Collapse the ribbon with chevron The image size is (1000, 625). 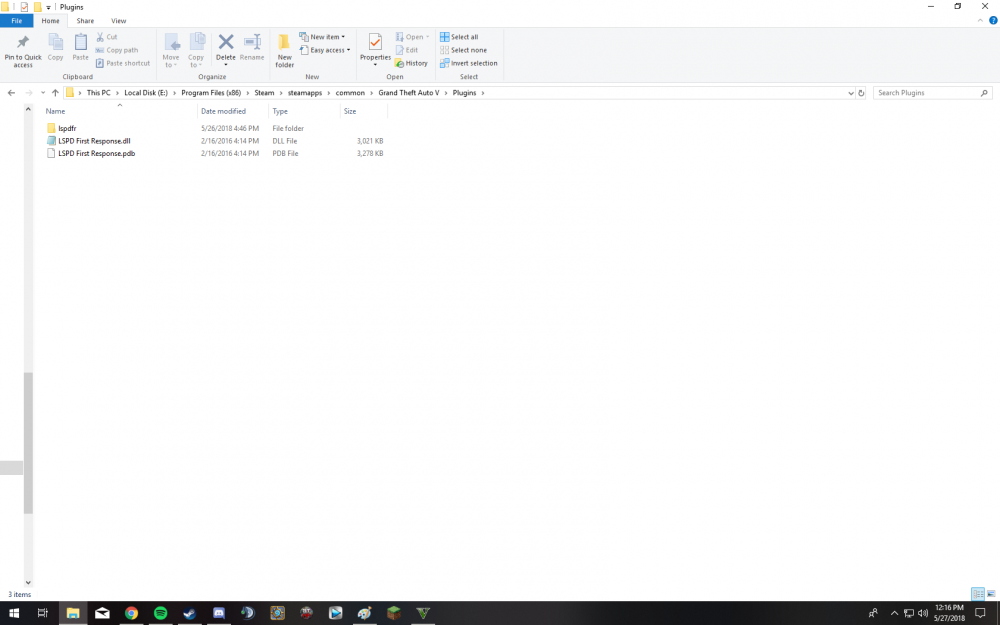tap(980, 20)
